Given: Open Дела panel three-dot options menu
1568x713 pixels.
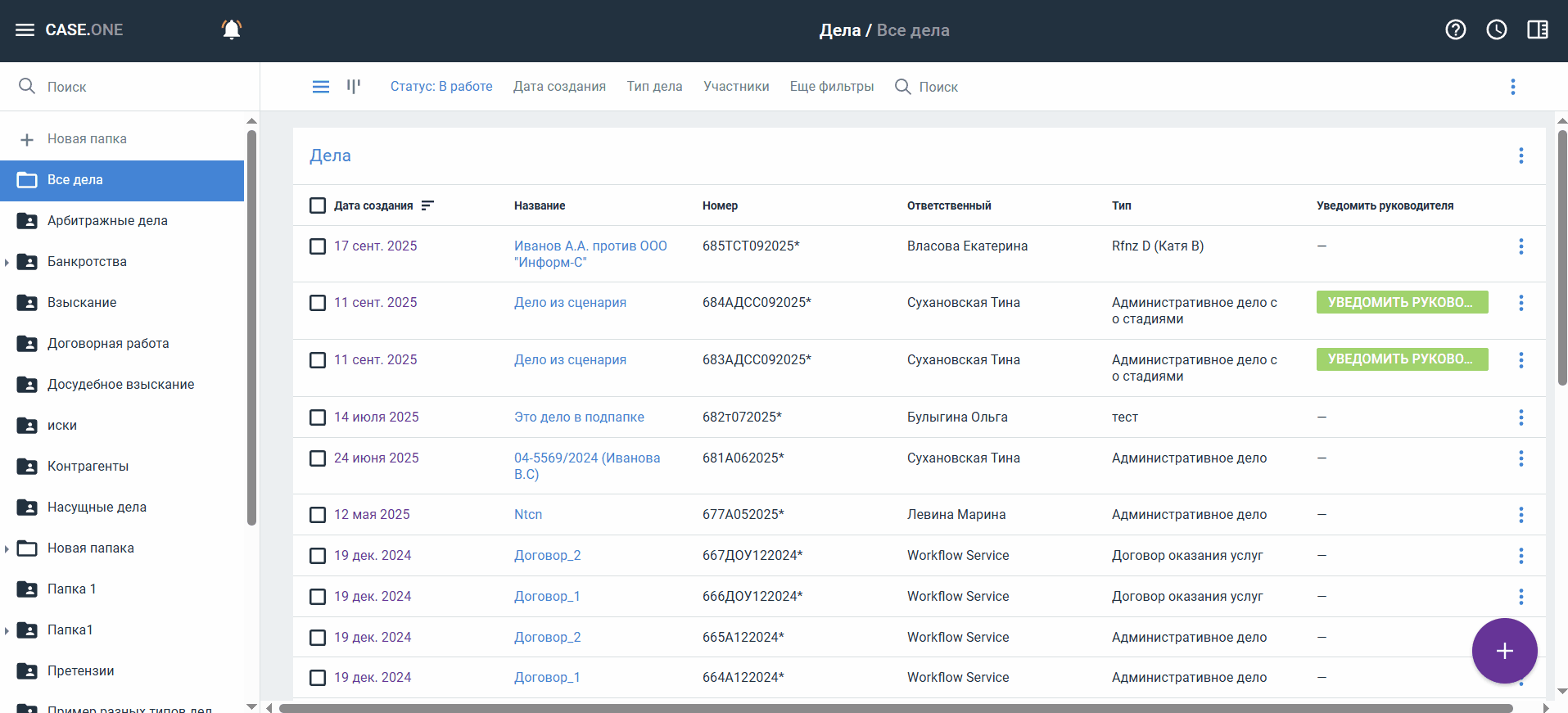Looking at the screenshot, I should click(x=1521, y=156).
